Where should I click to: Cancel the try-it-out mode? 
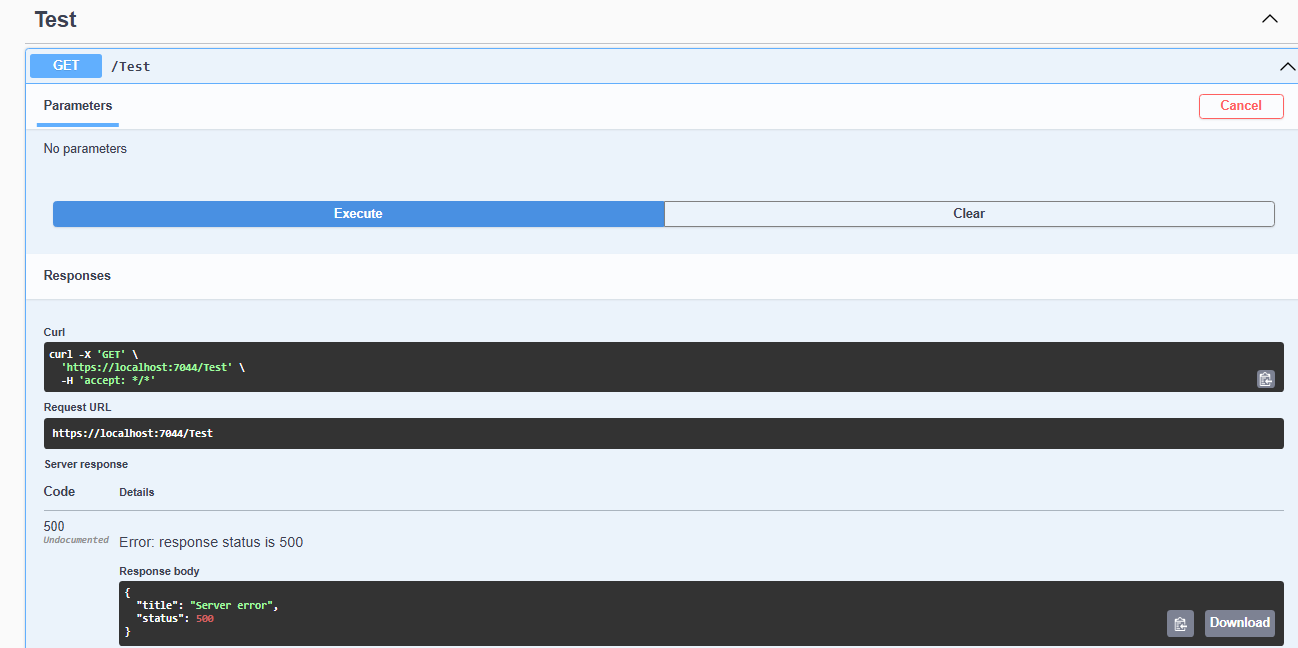pyautogui.click(x=1241, y=106)
